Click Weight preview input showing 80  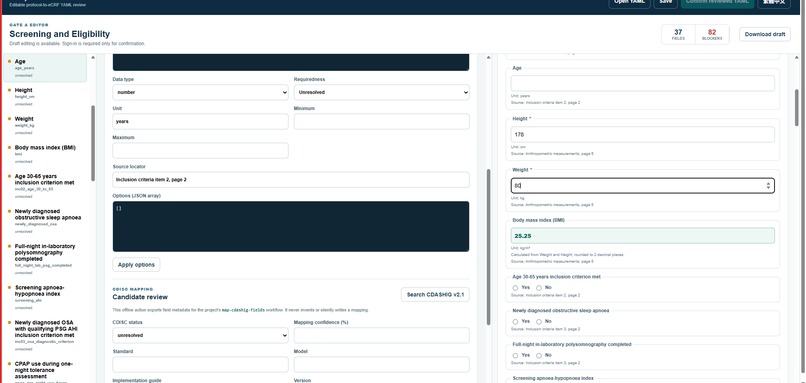click(643, 186)
